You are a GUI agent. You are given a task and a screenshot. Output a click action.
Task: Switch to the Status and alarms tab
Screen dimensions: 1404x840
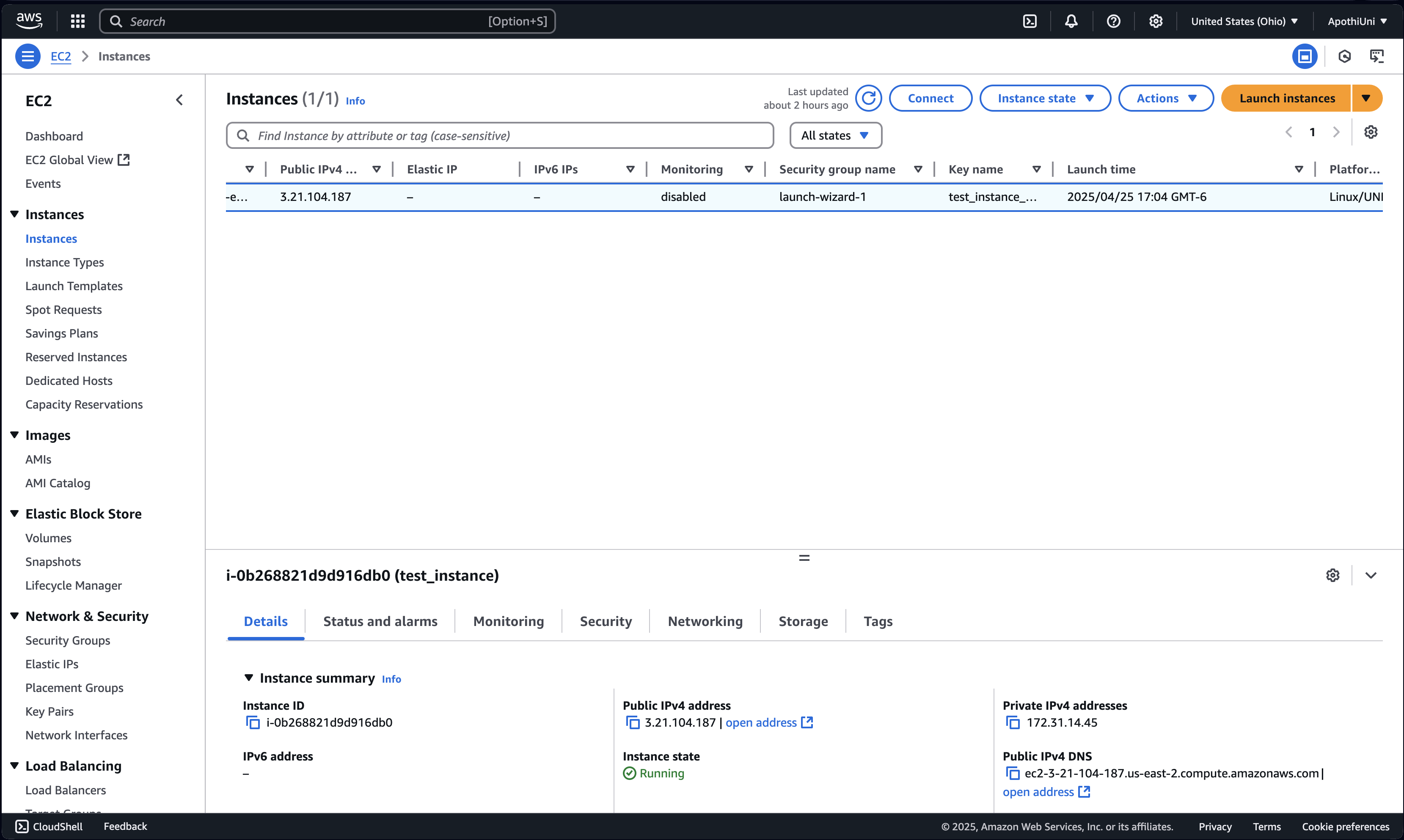pos(380,621)
